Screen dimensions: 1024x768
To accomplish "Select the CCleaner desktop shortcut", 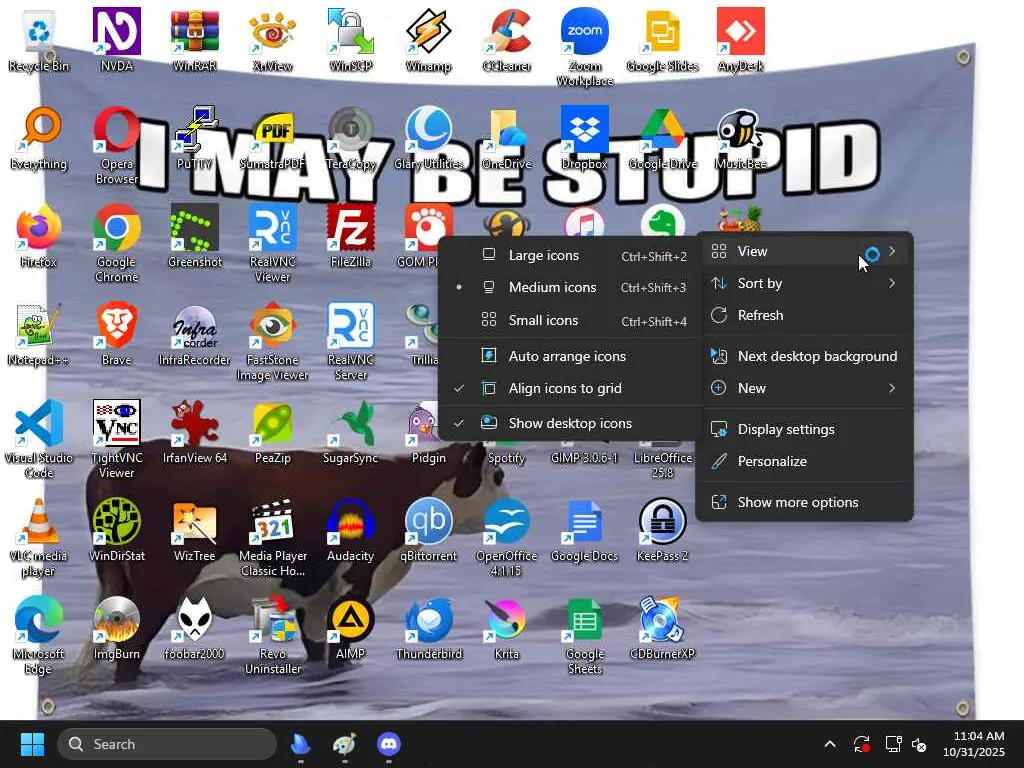I will click(507, 39).
